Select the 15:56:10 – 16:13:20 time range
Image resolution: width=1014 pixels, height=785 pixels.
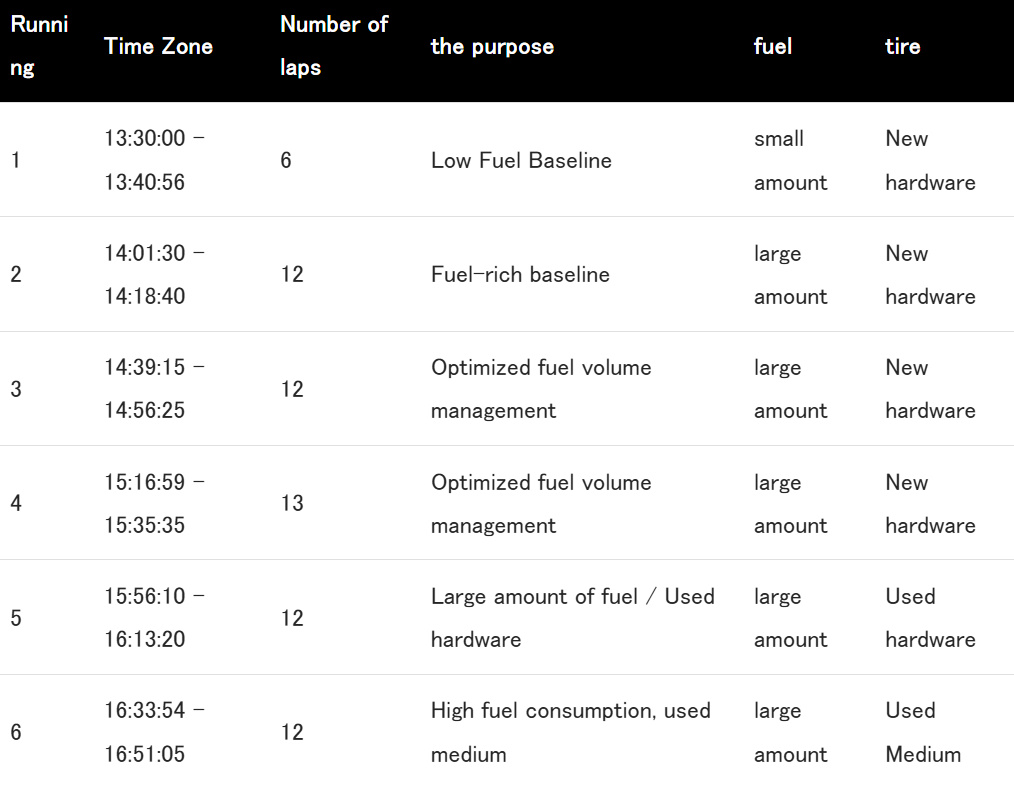tap(154, 618)
